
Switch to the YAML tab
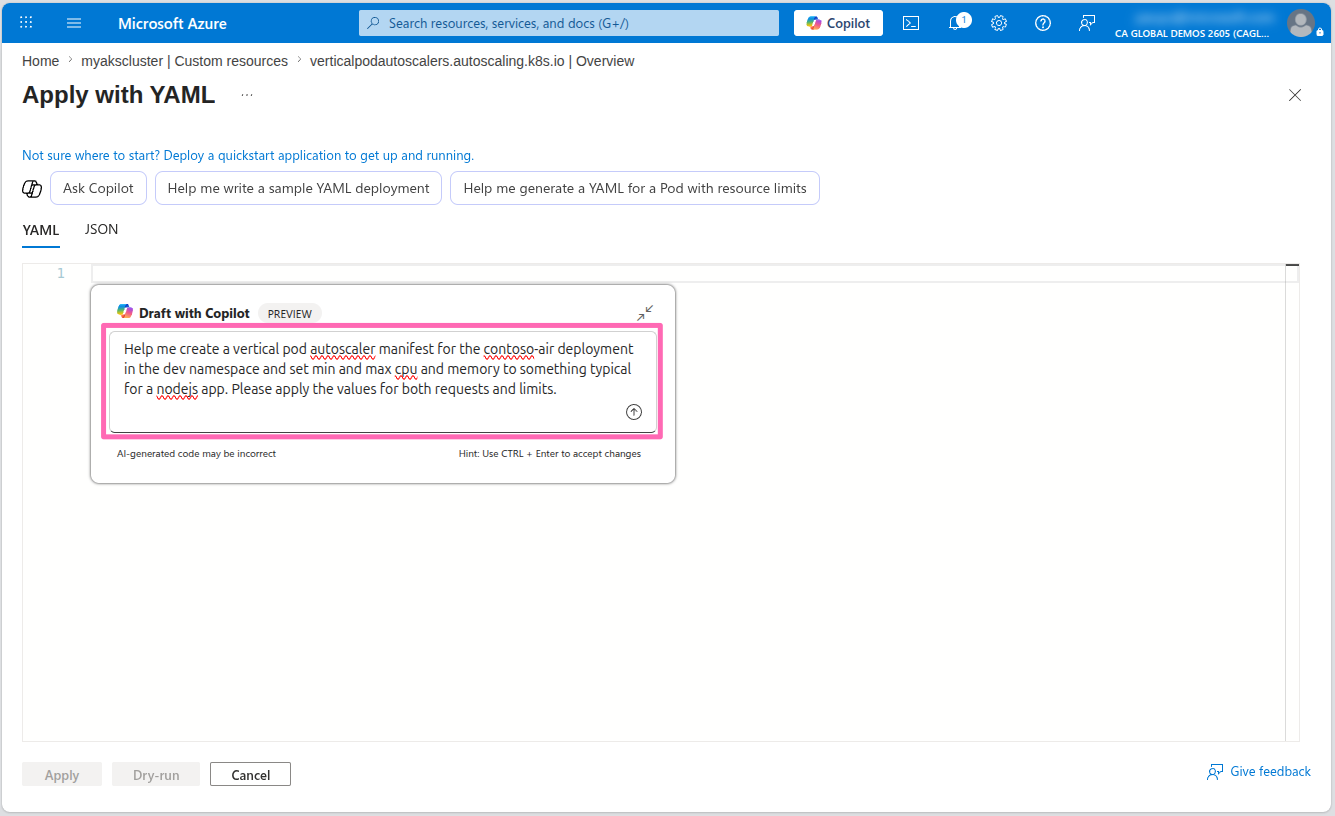(x=41, y=231)
